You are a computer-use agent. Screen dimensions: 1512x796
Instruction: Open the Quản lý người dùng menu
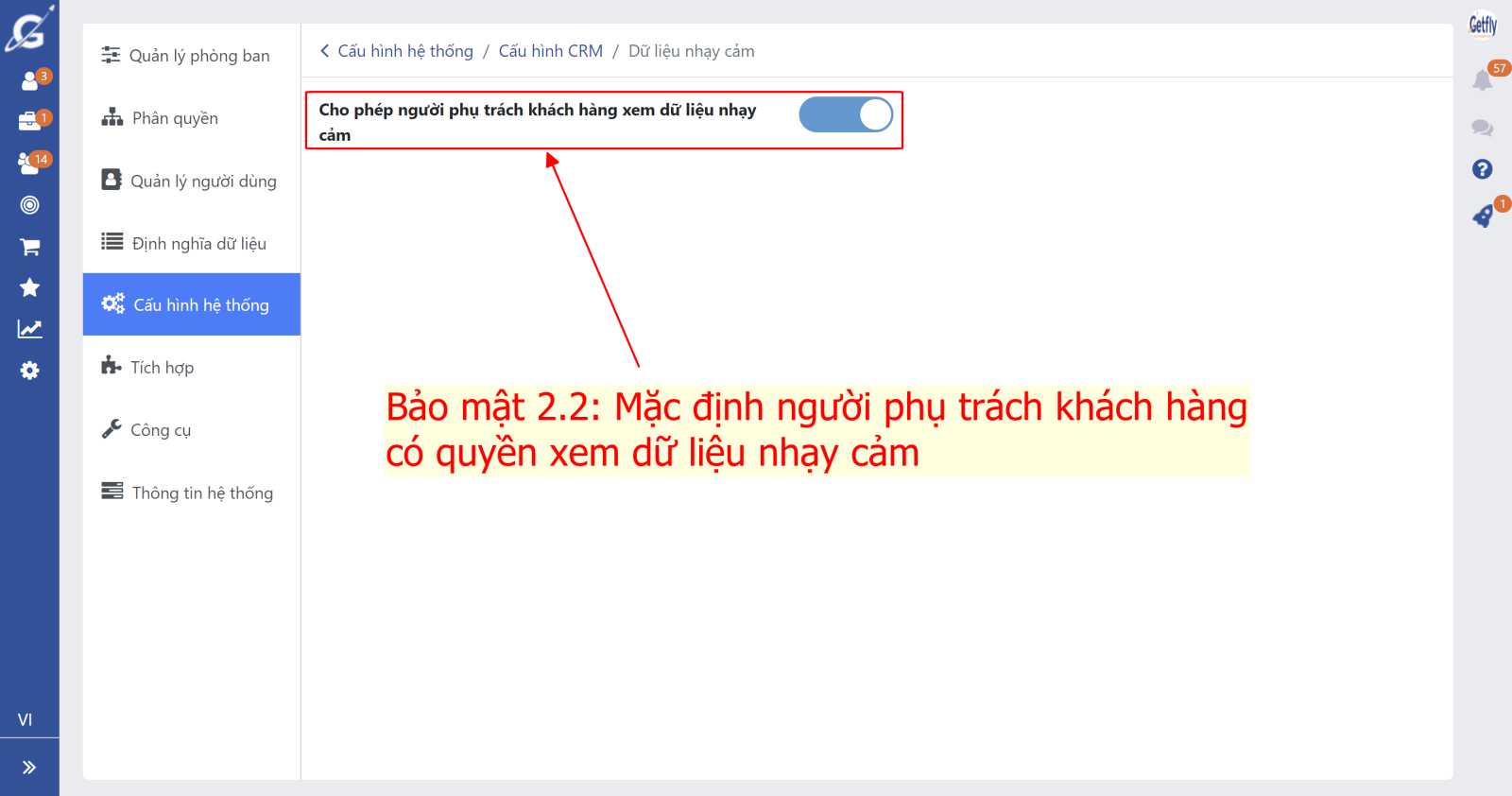coord(203,182)
